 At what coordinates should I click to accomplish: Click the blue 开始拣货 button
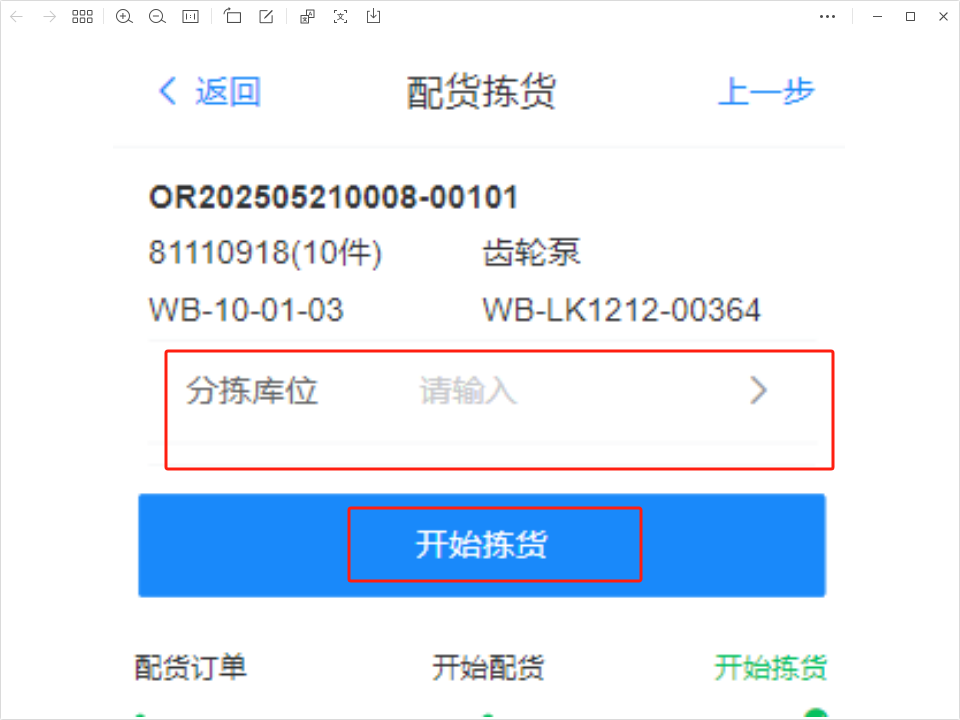[x=482, y=545]
